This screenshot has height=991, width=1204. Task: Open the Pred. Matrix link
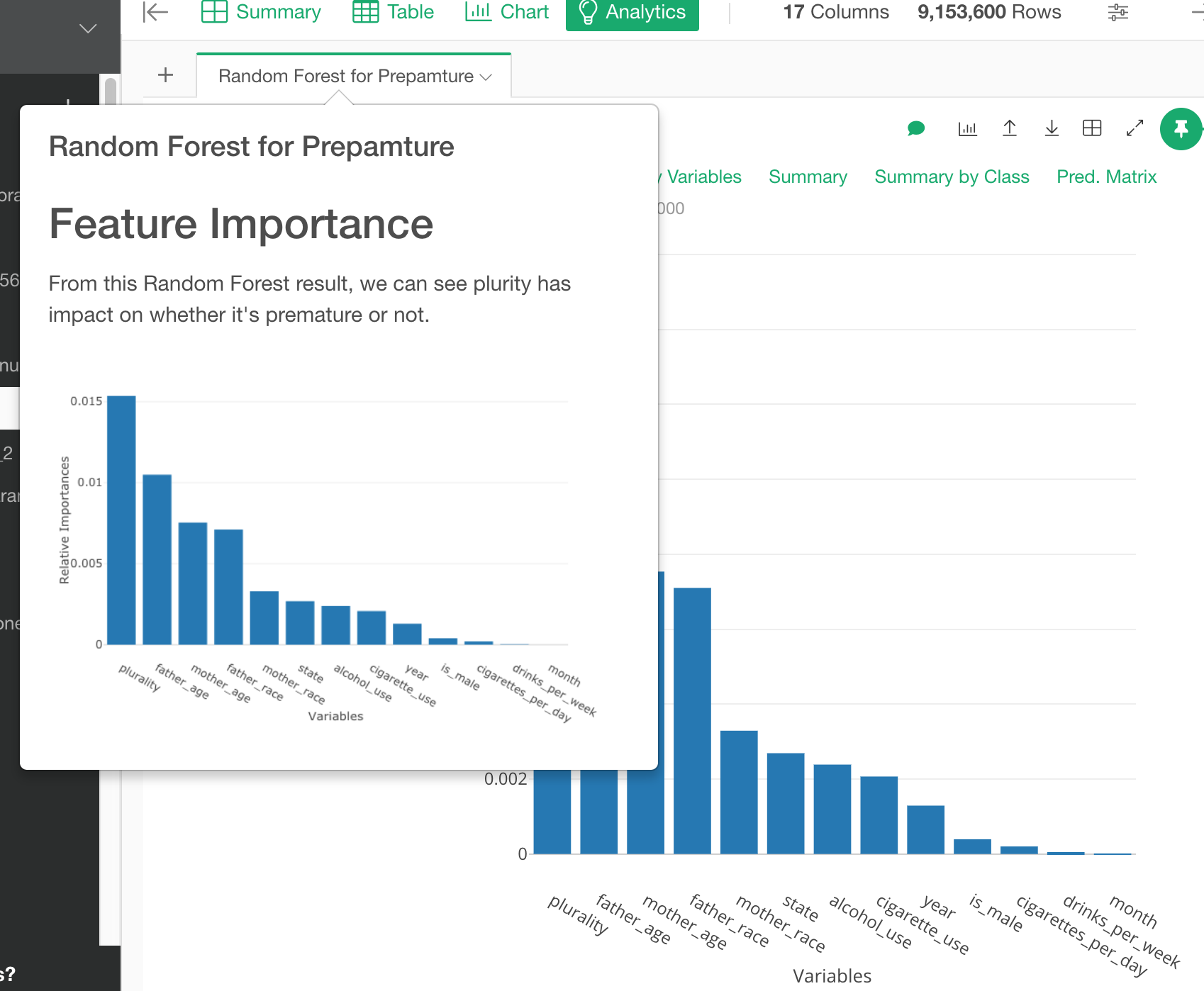(1106, 177)
